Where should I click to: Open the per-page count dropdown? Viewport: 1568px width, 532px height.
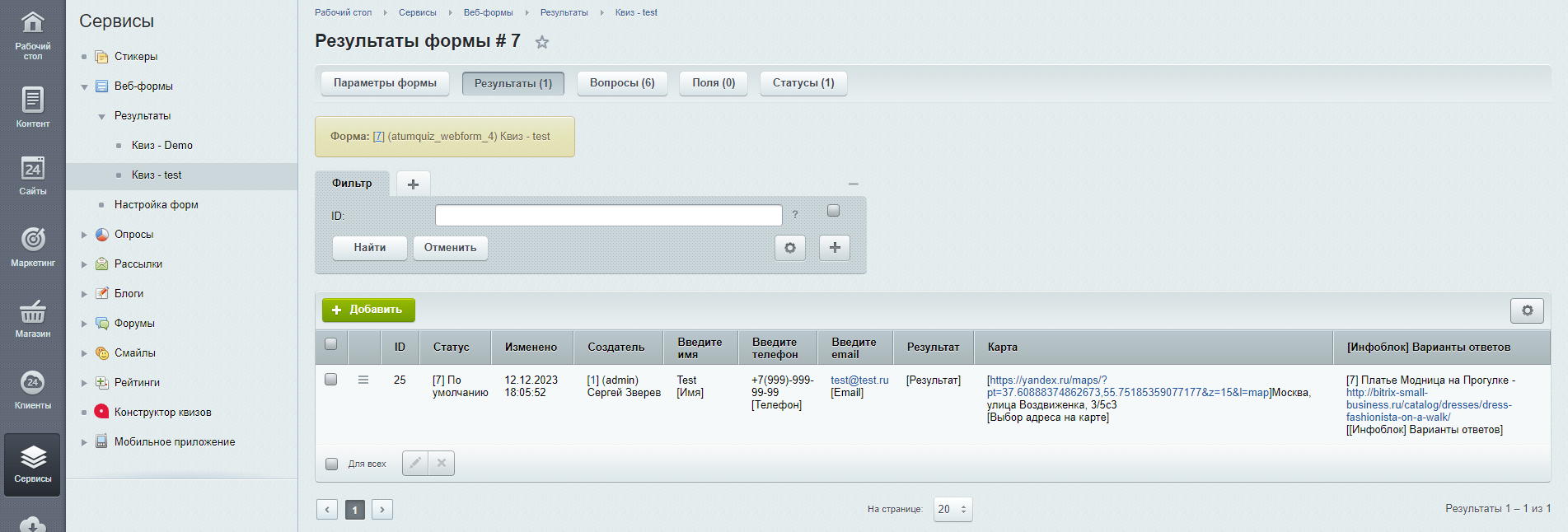pos(953,509)
